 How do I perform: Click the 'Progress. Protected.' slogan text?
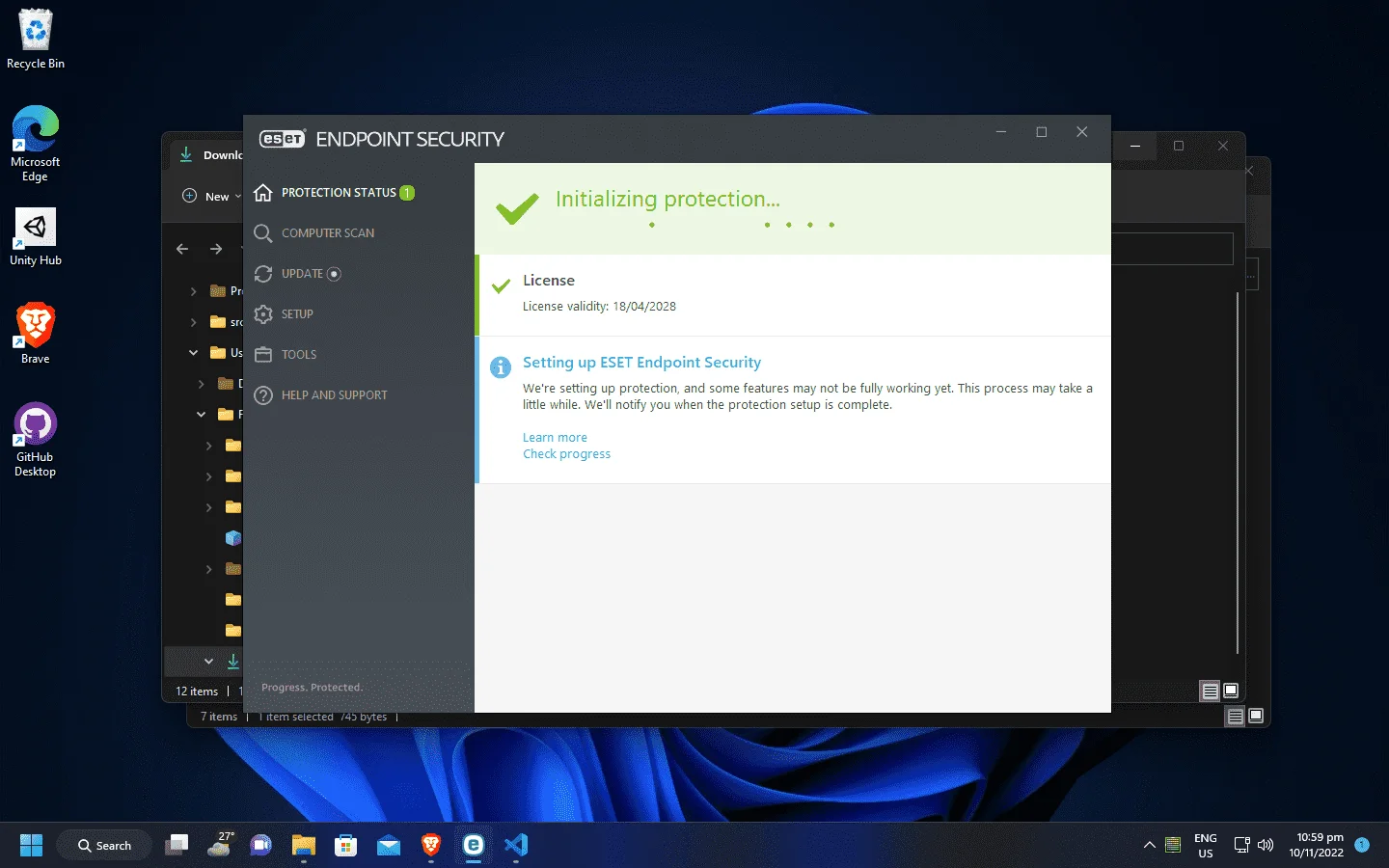pos(312,688)
